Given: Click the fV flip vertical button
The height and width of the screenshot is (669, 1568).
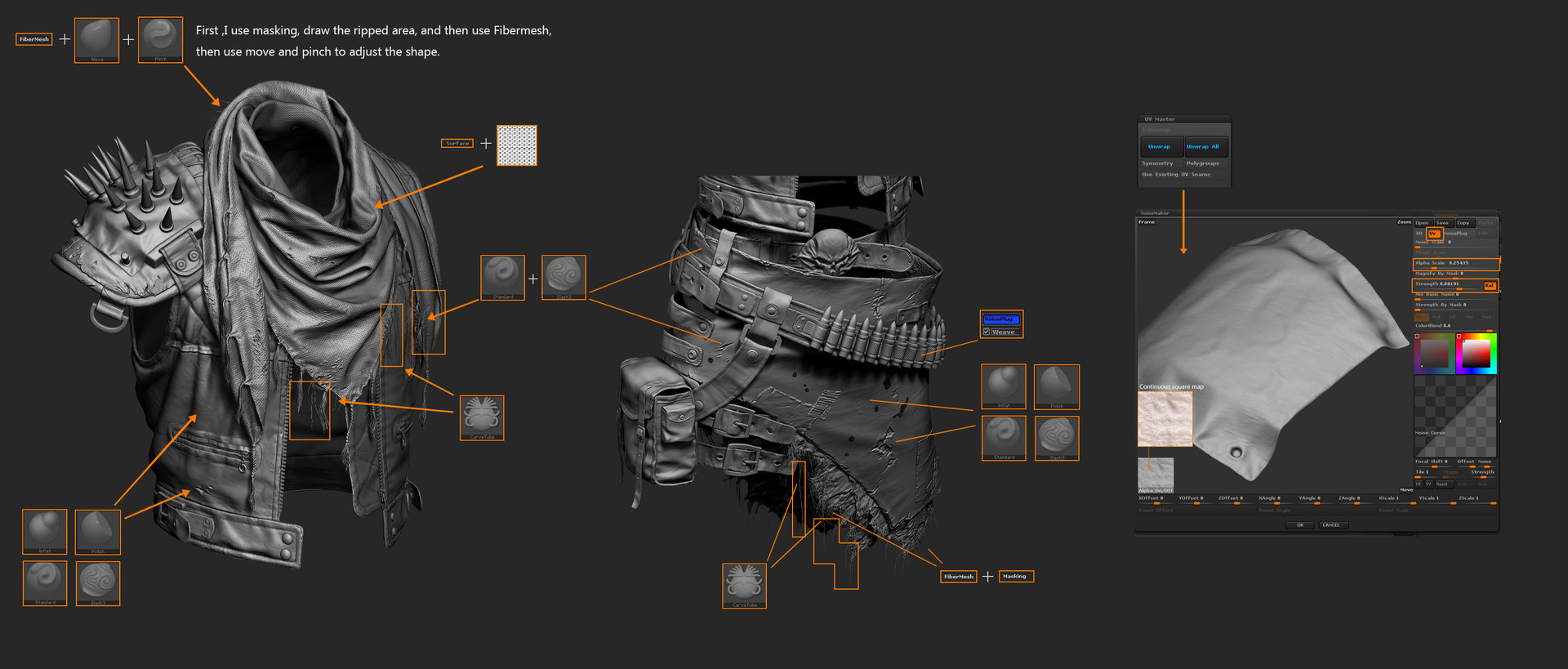Looking at the screenshot, I should click(1428, 484).
